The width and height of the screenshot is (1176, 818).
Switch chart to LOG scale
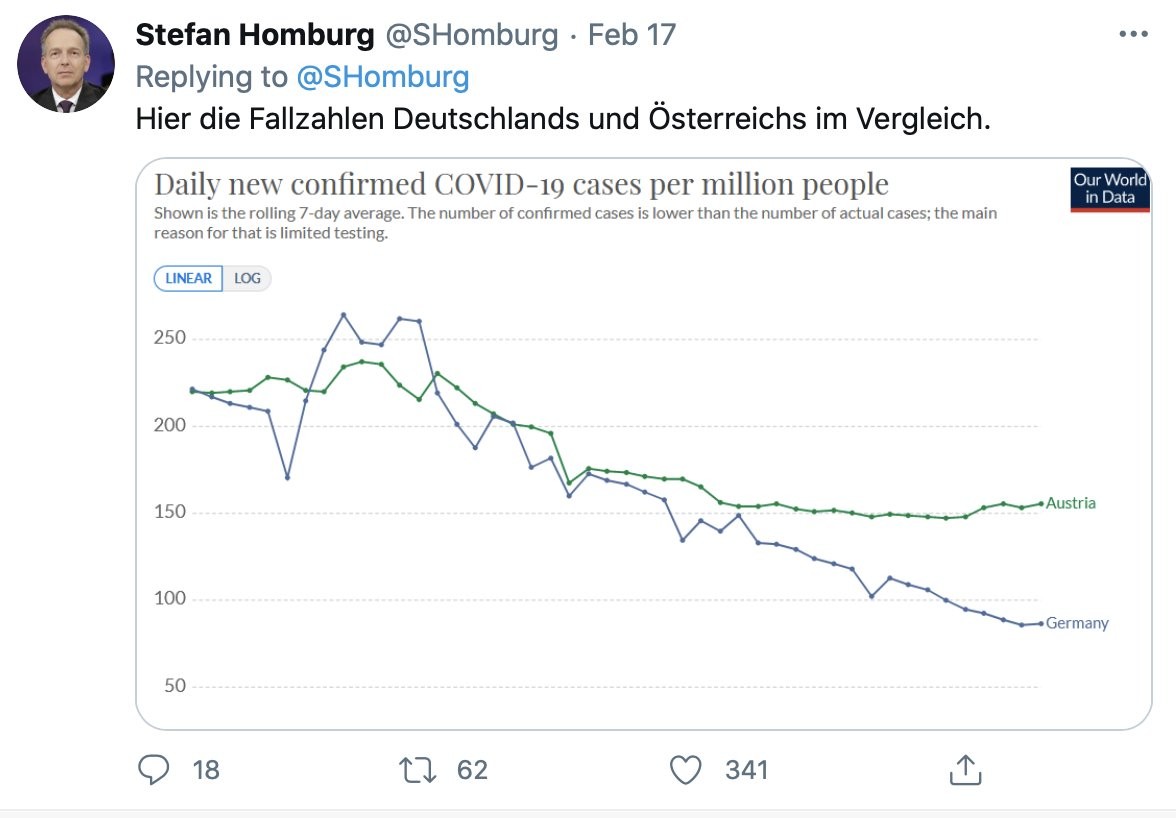(x=247, y=278)
